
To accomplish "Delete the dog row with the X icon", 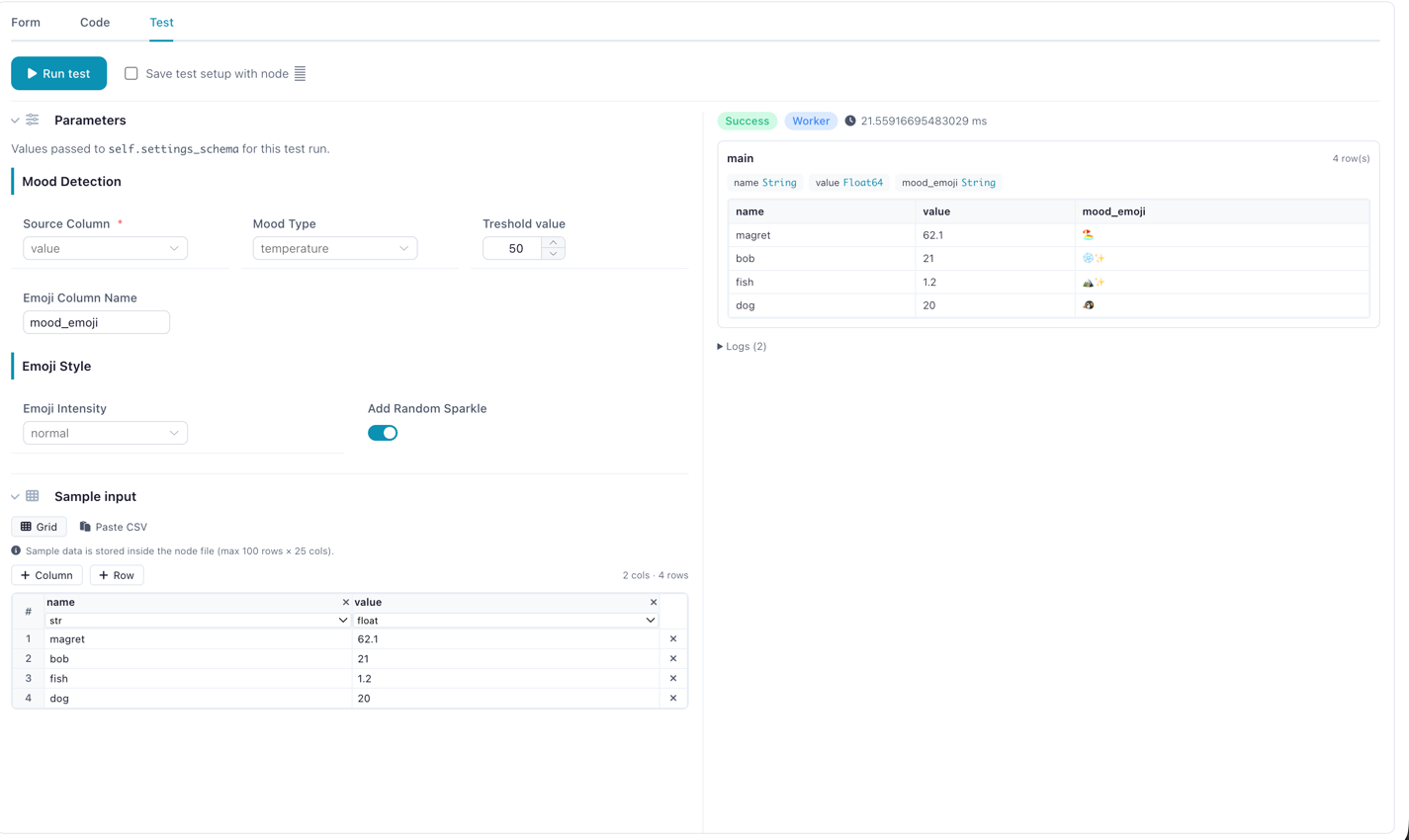I will 673,699.
